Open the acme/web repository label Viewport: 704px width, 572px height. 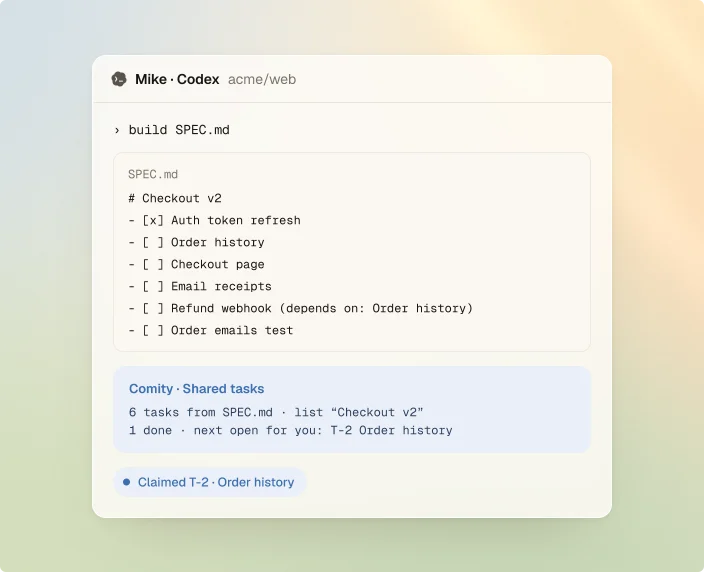262,79
